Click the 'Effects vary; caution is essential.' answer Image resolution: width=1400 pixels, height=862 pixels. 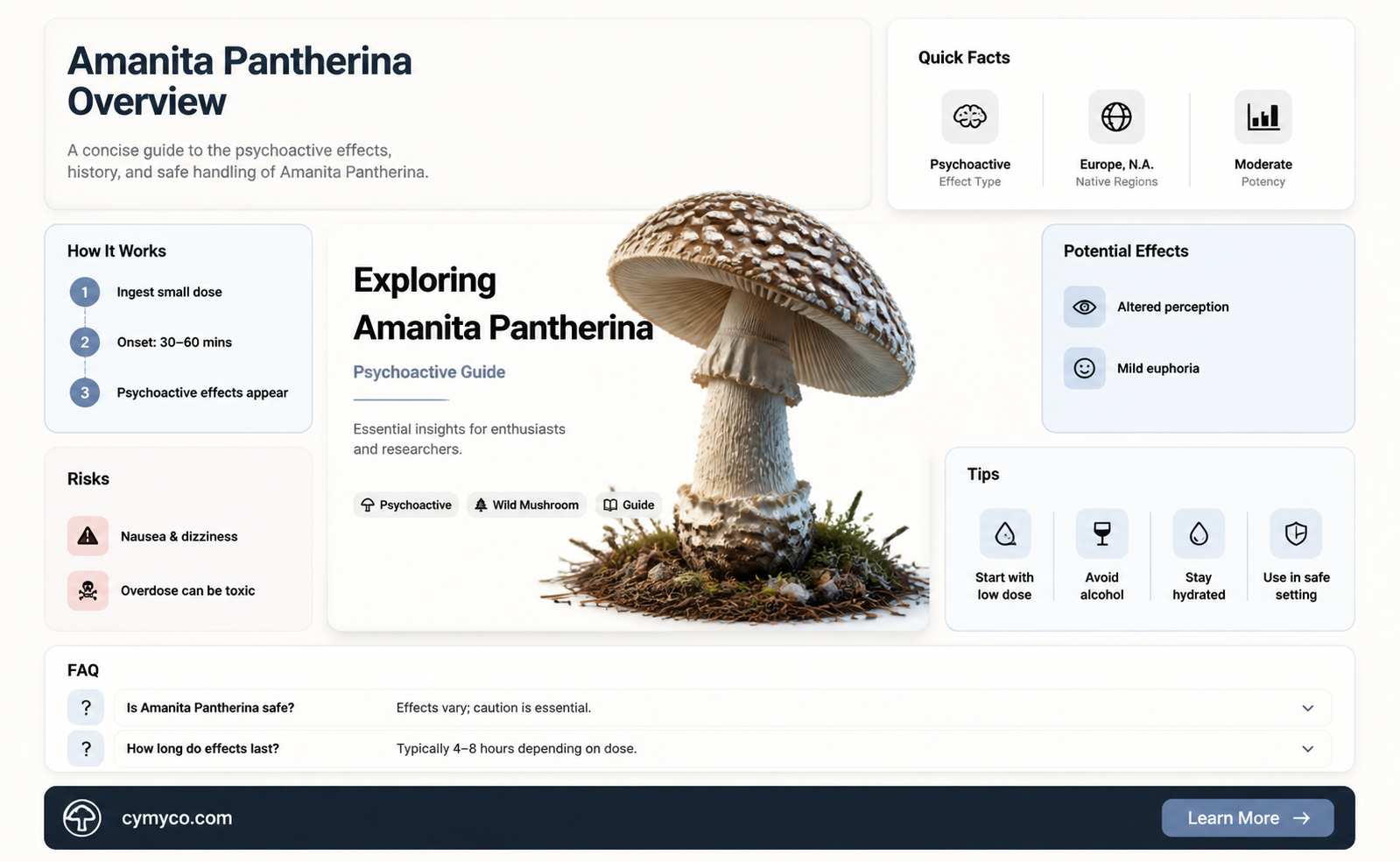pyautogui.click(x=494, y=708)
